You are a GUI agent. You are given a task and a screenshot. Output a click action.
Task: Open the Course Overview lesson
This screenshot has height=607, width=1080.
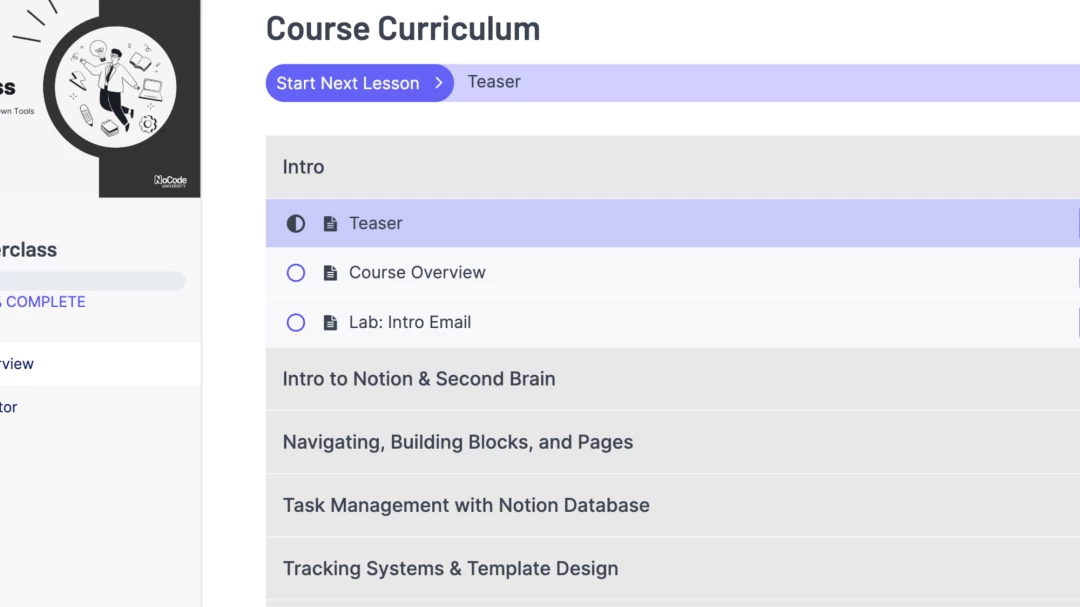(417, 273)
